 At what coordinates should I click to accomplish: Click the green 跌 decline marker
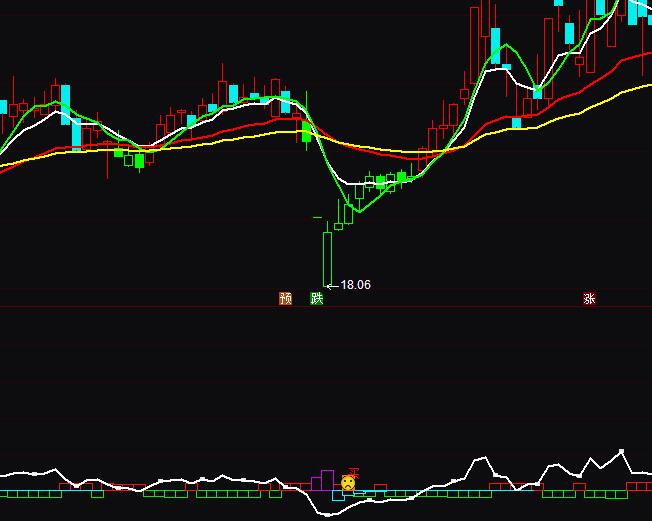317,298
